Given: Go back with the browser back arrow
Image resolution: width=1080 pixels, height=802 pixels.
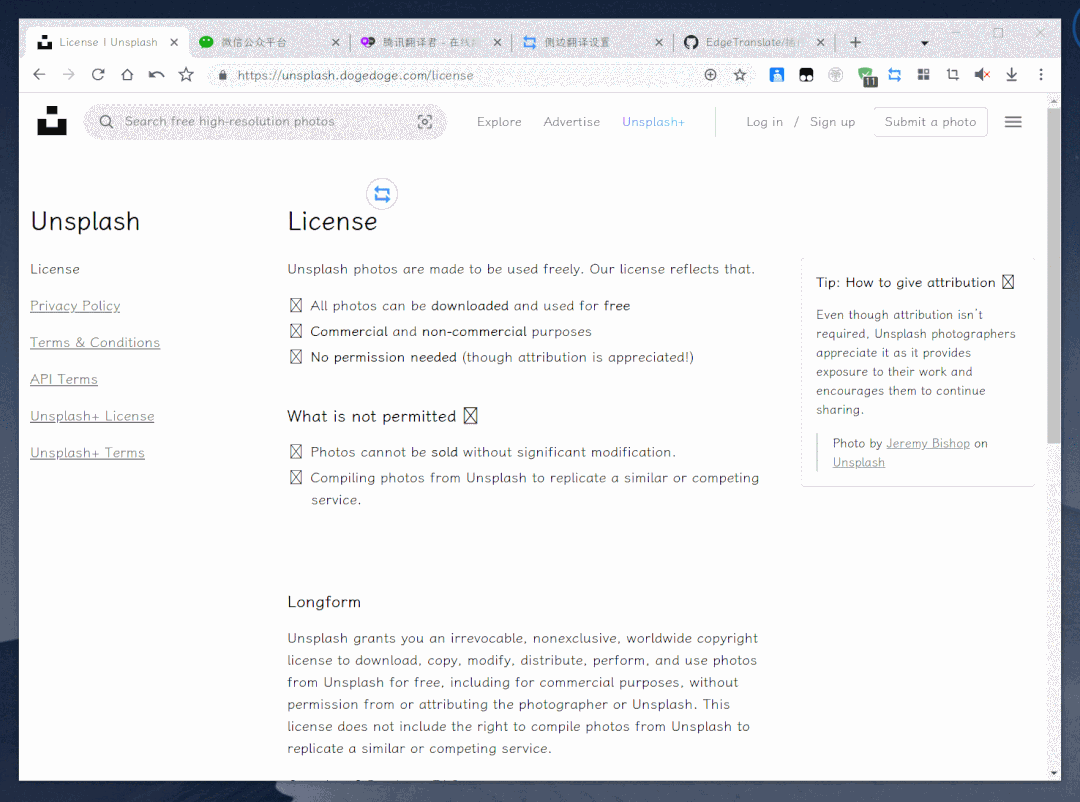Looking at the screenshot, I should point(39,74).
